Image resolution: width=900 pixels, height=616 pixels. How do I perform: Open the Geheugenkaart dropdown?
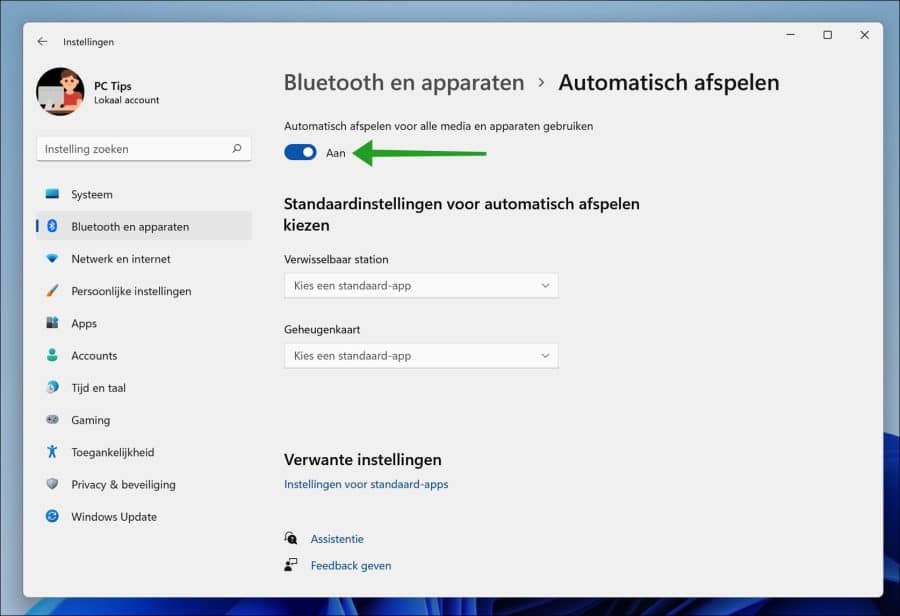(421, 355)
